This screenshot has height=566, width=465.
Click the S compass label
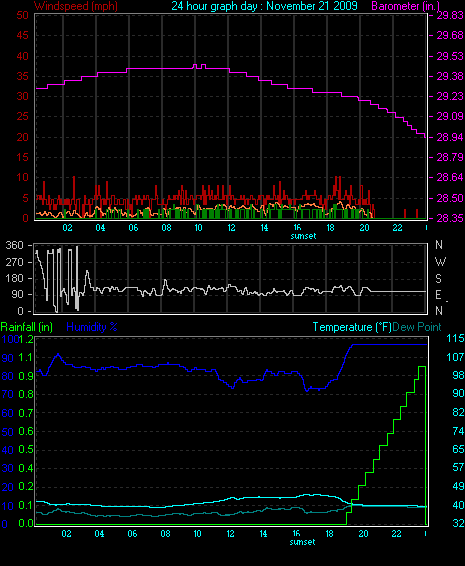[x=439, y=279]
